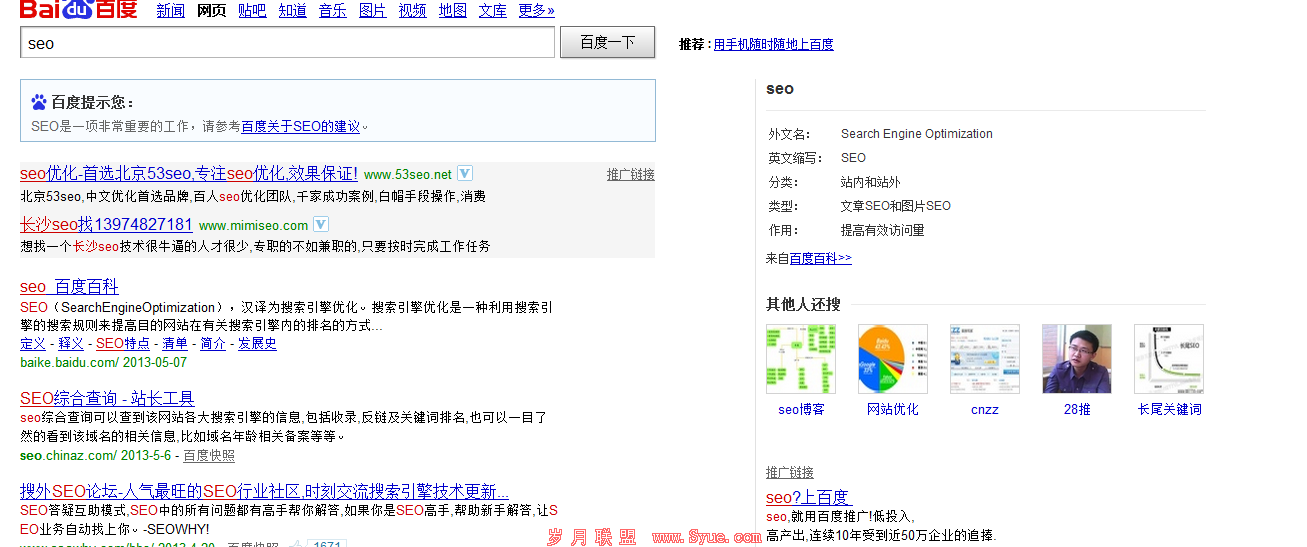
Task: Open the seo博客 thumbnail image
Action: point(801,359)
